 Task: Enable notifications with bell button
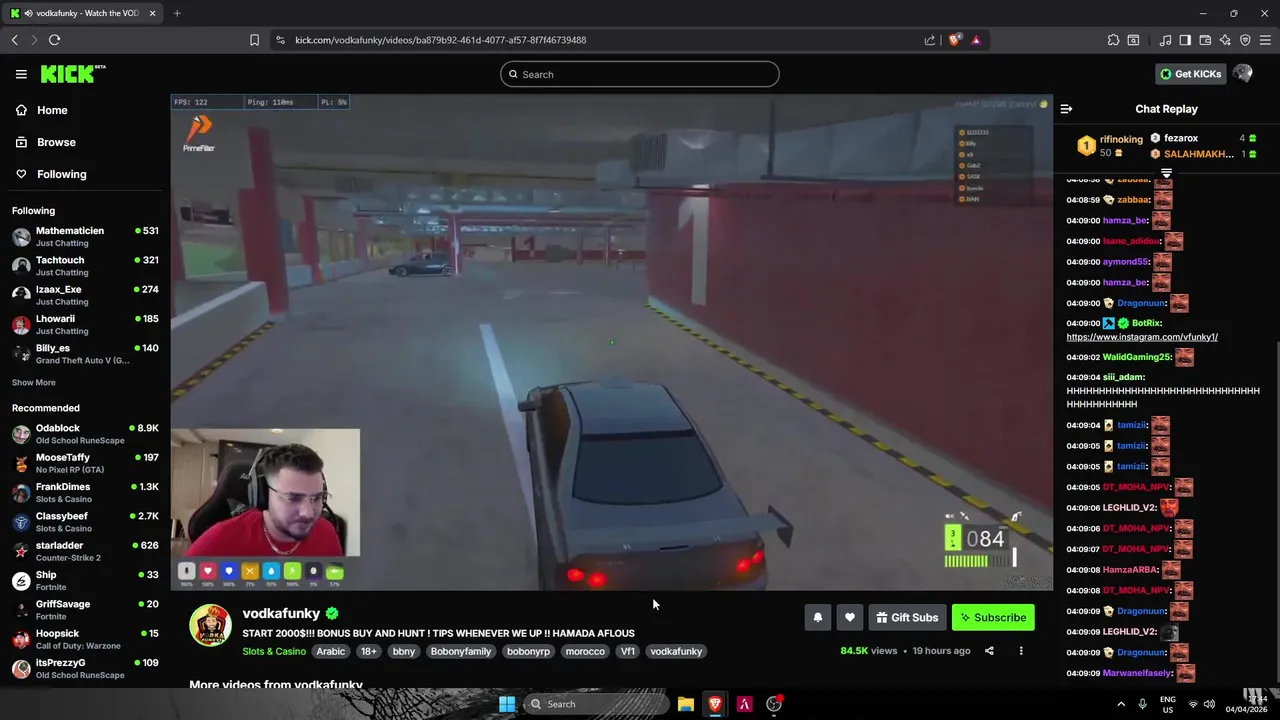coord(818,618)
